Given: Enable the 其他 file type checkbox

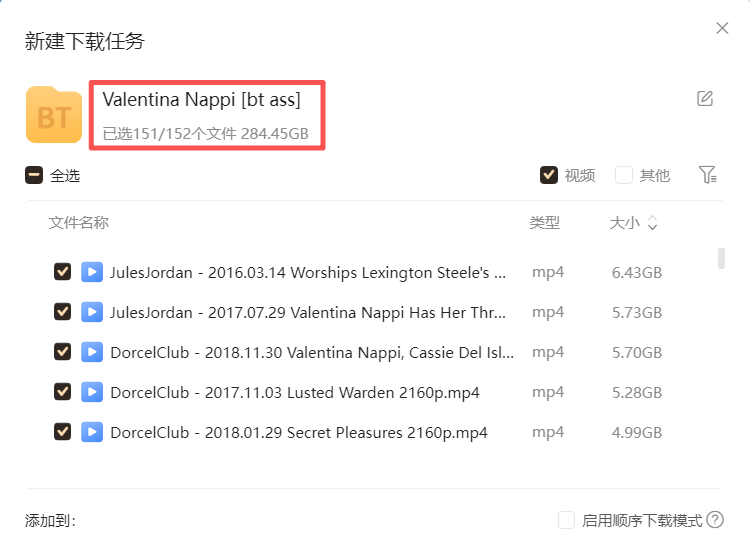Looking at the screenshot, I should [624, 175].
